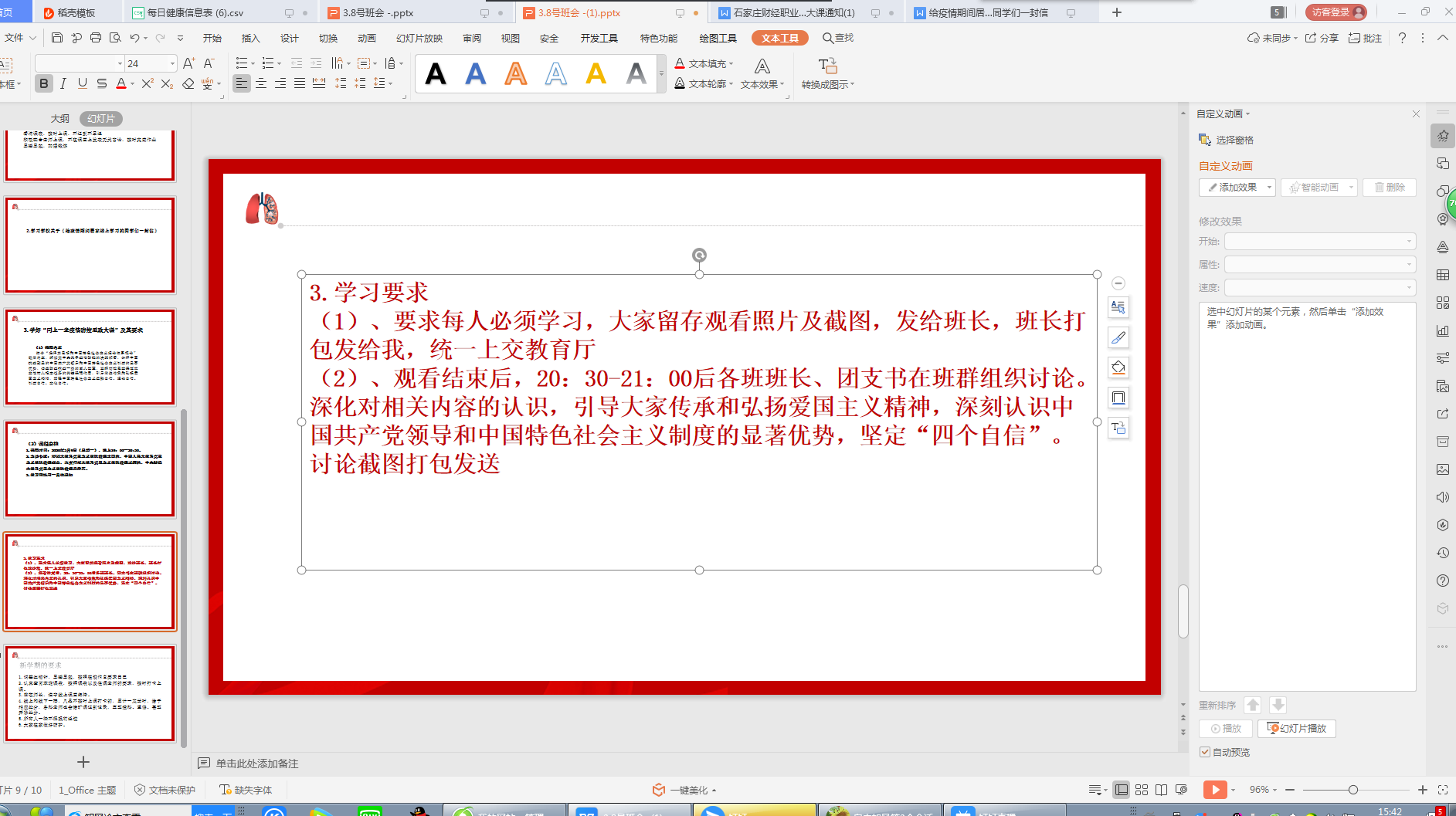Click the slide sorter grid view icon
The height and width of the screenshot is (816, 1456).
(x=1142, y=790)
